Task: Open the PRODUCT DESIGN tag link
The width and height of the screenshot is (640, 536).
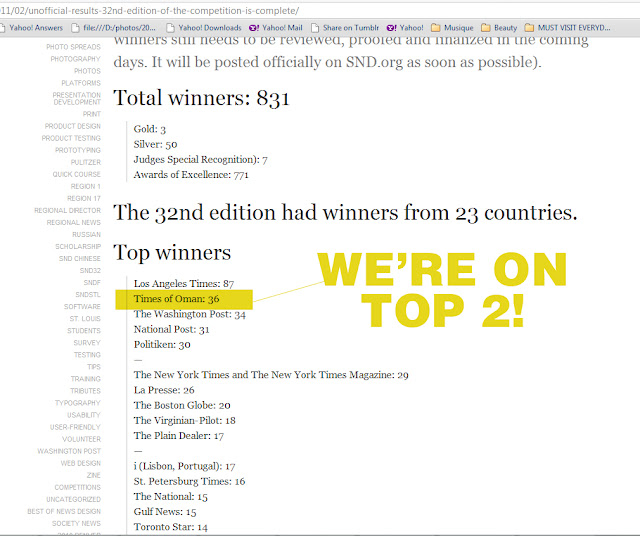Action: point(73,126)
